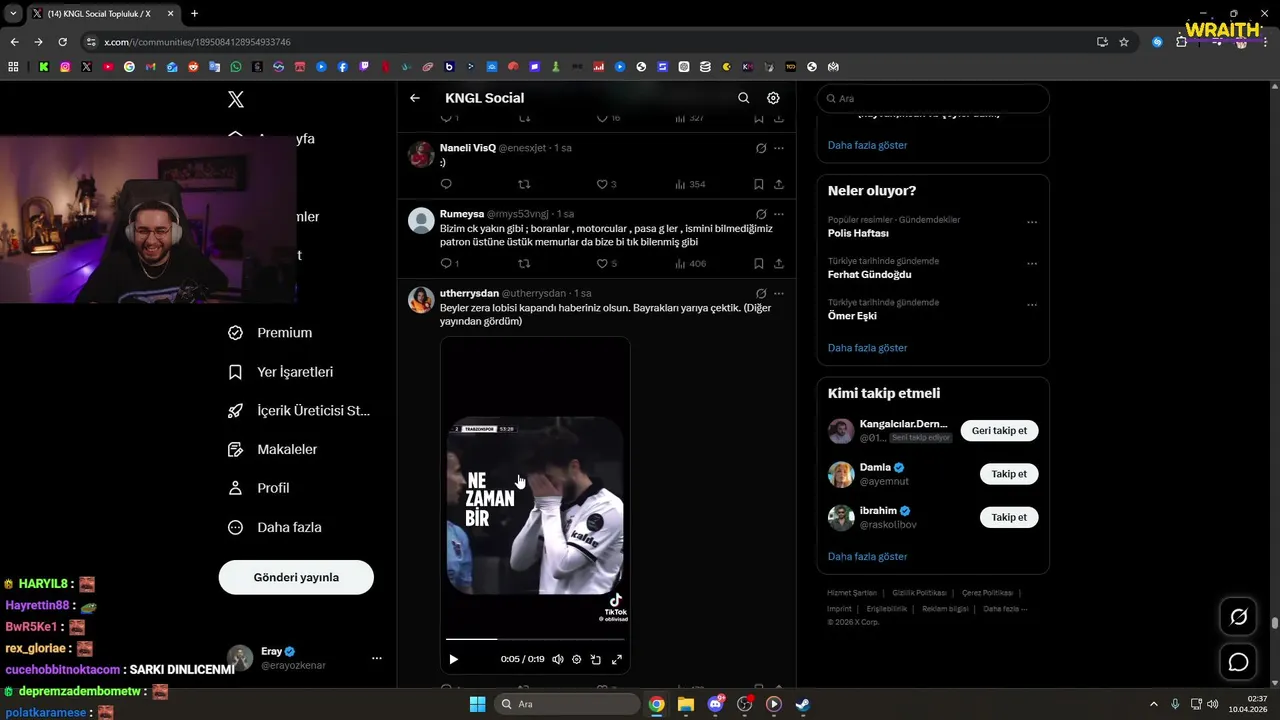Reply to Naneli VisQ's post
1280x720 pixels.
coord(446,184)
